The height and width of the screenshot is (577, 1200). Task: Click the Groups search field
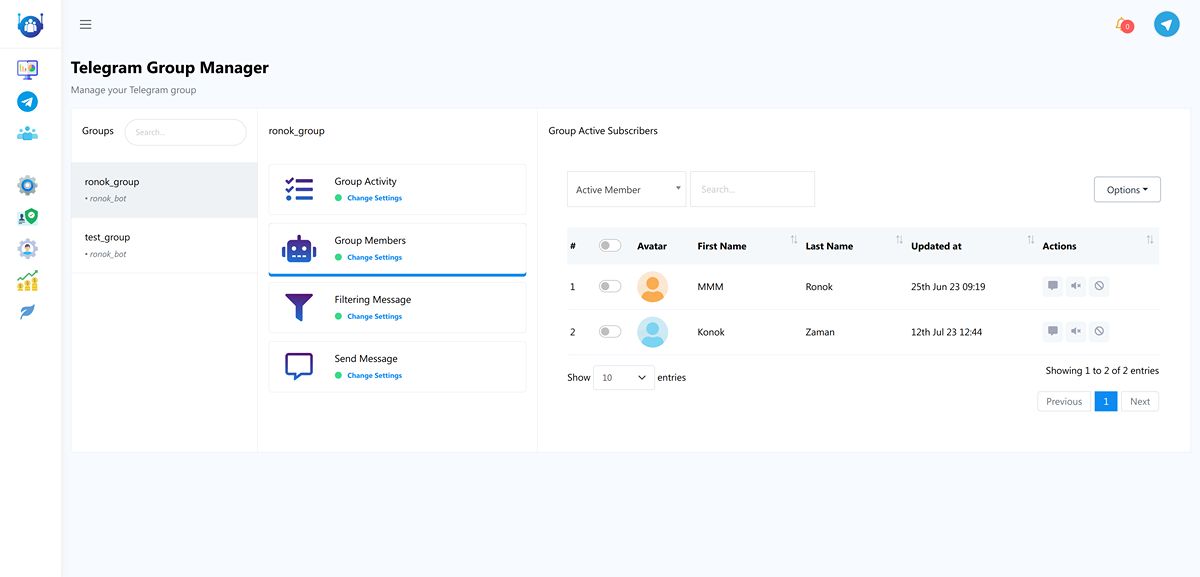[185, 132]
